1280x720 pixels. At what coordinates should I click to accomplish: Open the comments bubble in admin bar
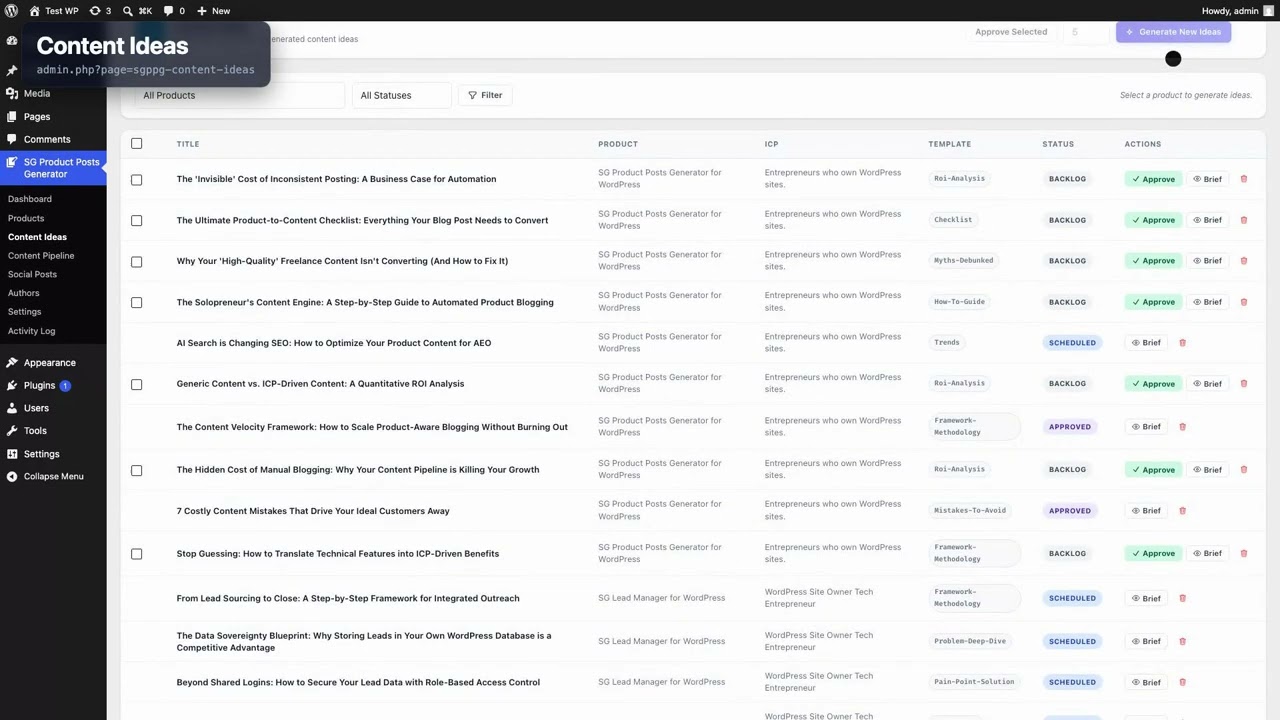point(168,11)
